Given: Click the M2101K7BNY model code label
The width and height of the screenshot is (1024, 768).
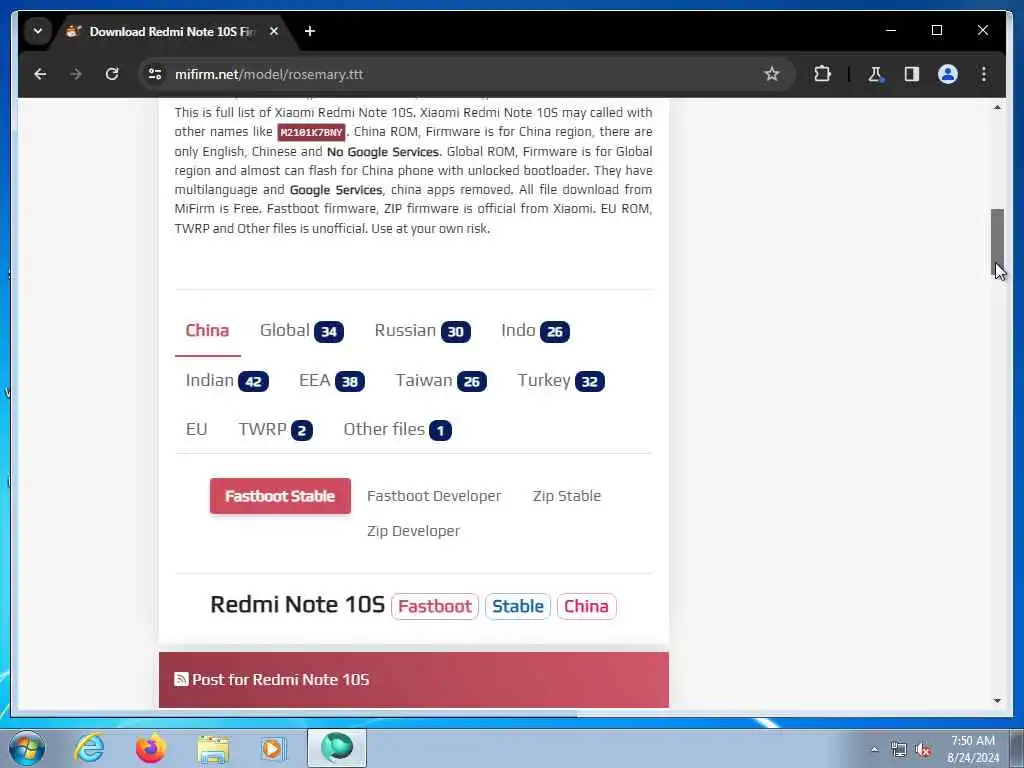Looking at the screenshot, I should [x=311, y=132].
